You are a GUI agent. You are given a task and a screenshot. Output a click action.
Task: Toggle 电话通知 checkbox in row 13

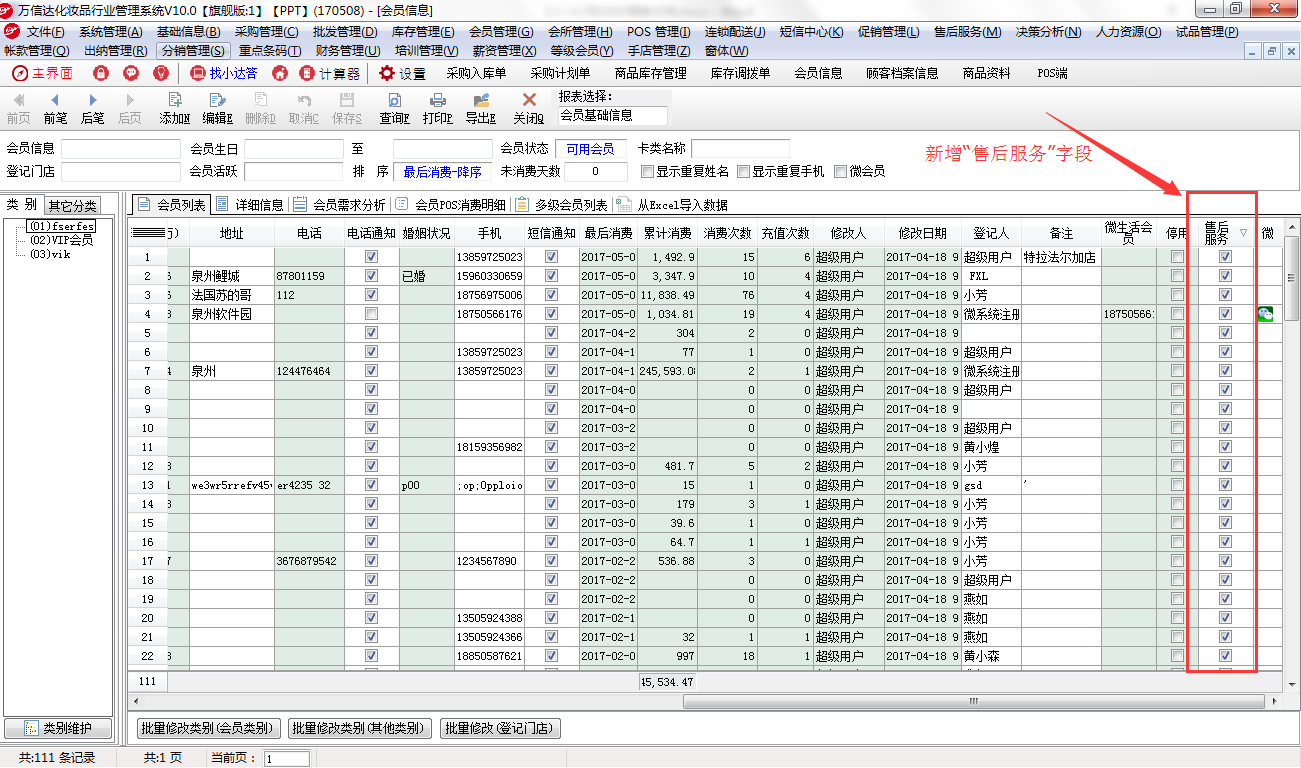coord(372,485)
